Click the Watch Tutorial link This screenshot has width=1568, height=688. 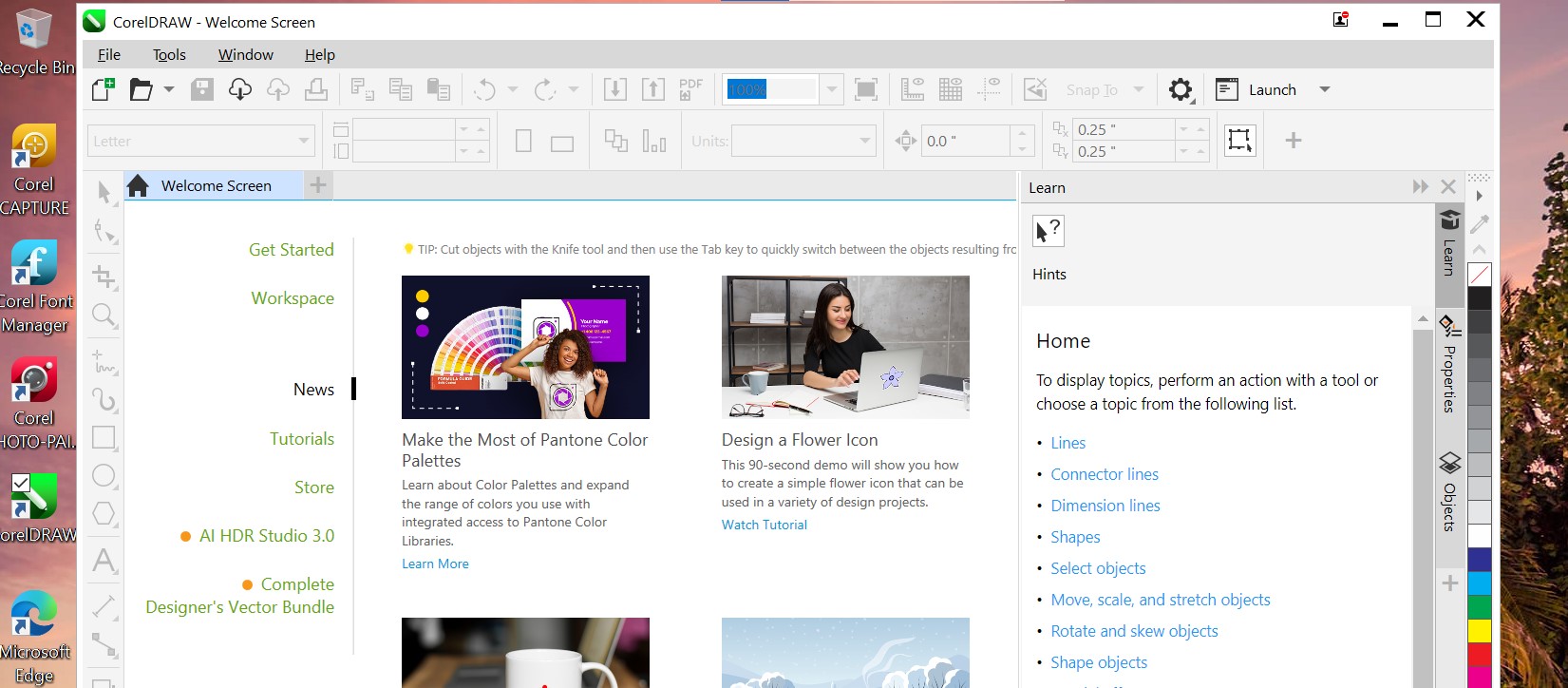pos(764,525)
